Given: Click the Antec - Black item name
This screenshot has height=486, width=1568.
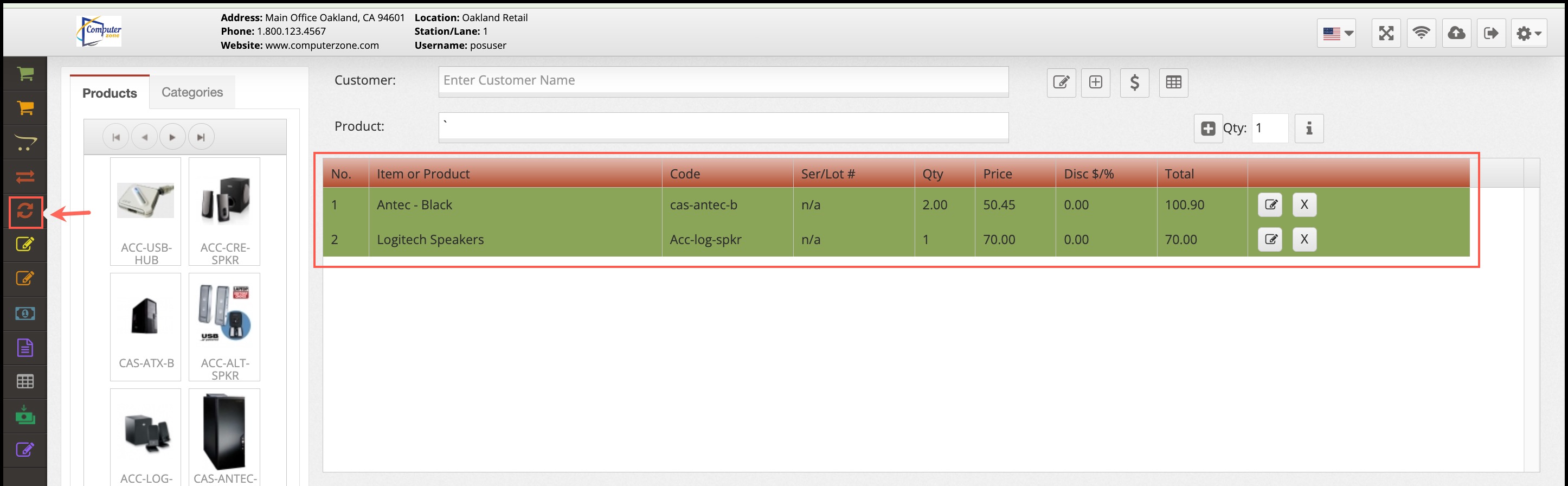Looking at the screenshot, I should 415,205.
